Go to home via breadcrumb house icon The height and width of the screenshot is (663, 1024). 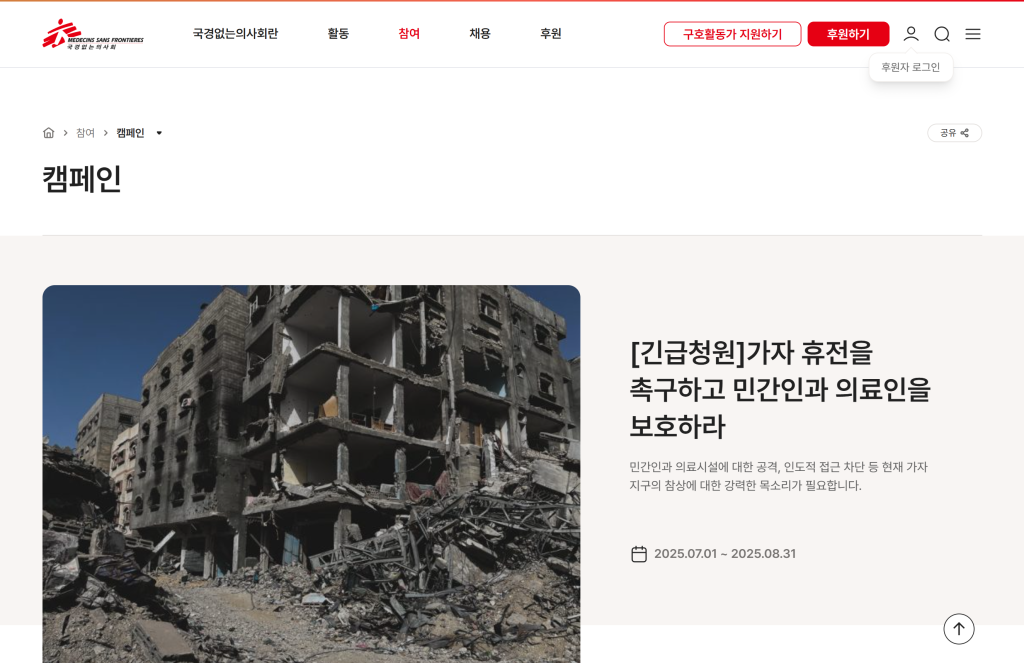coord(48,133)
